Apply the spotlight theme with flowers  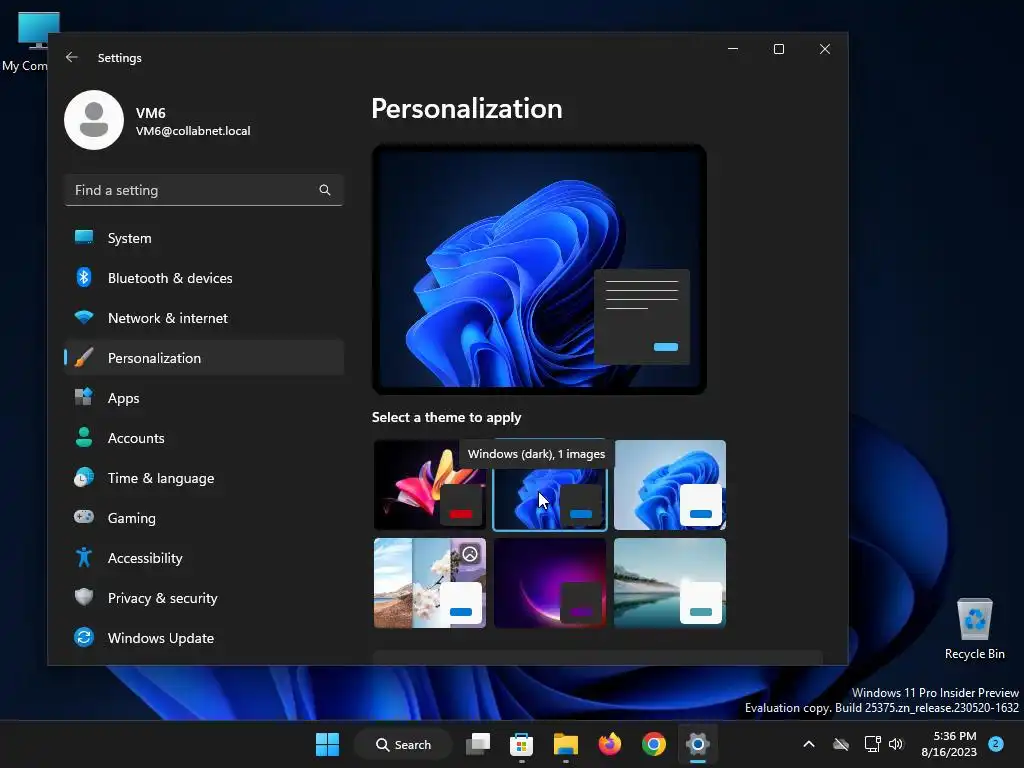[x=429, y=583]
